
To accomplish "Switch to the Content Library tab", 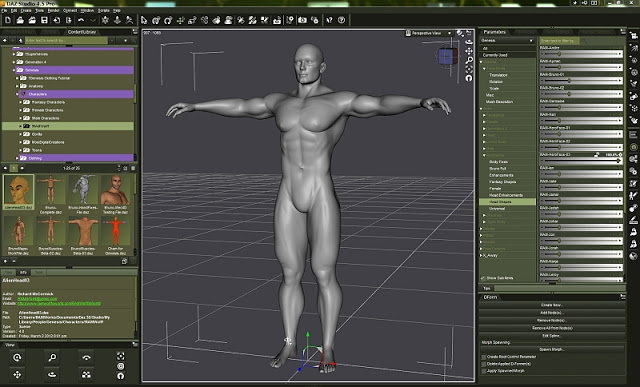I will coord(82,32).
